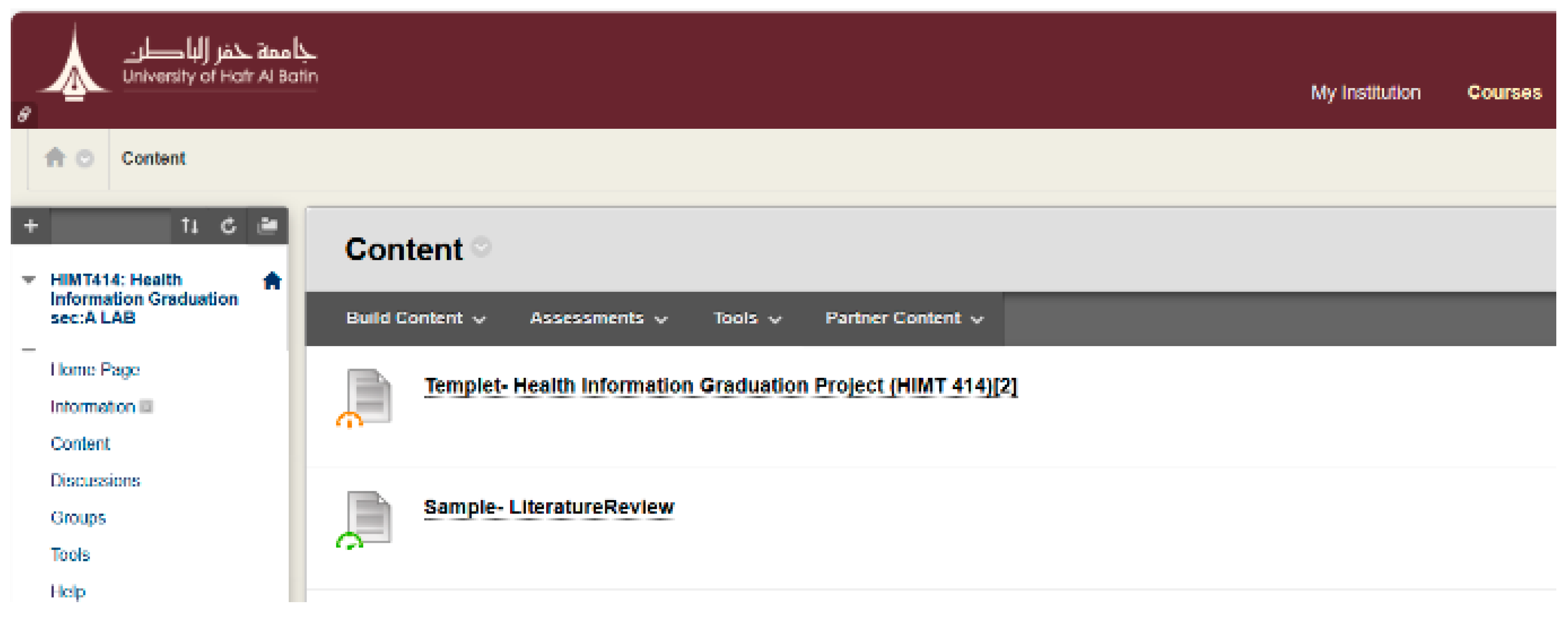Refresh the course menu with circular arrow
The image size is (1568, 619).
point(228,226)
